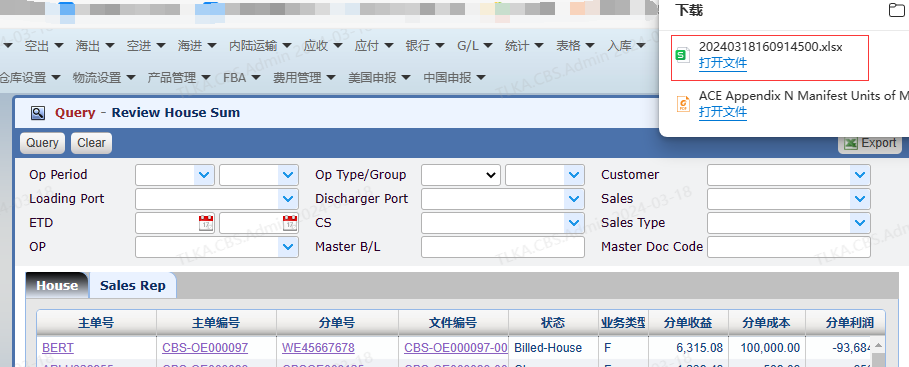Open first ETD calendar picker

click(206, 223)
